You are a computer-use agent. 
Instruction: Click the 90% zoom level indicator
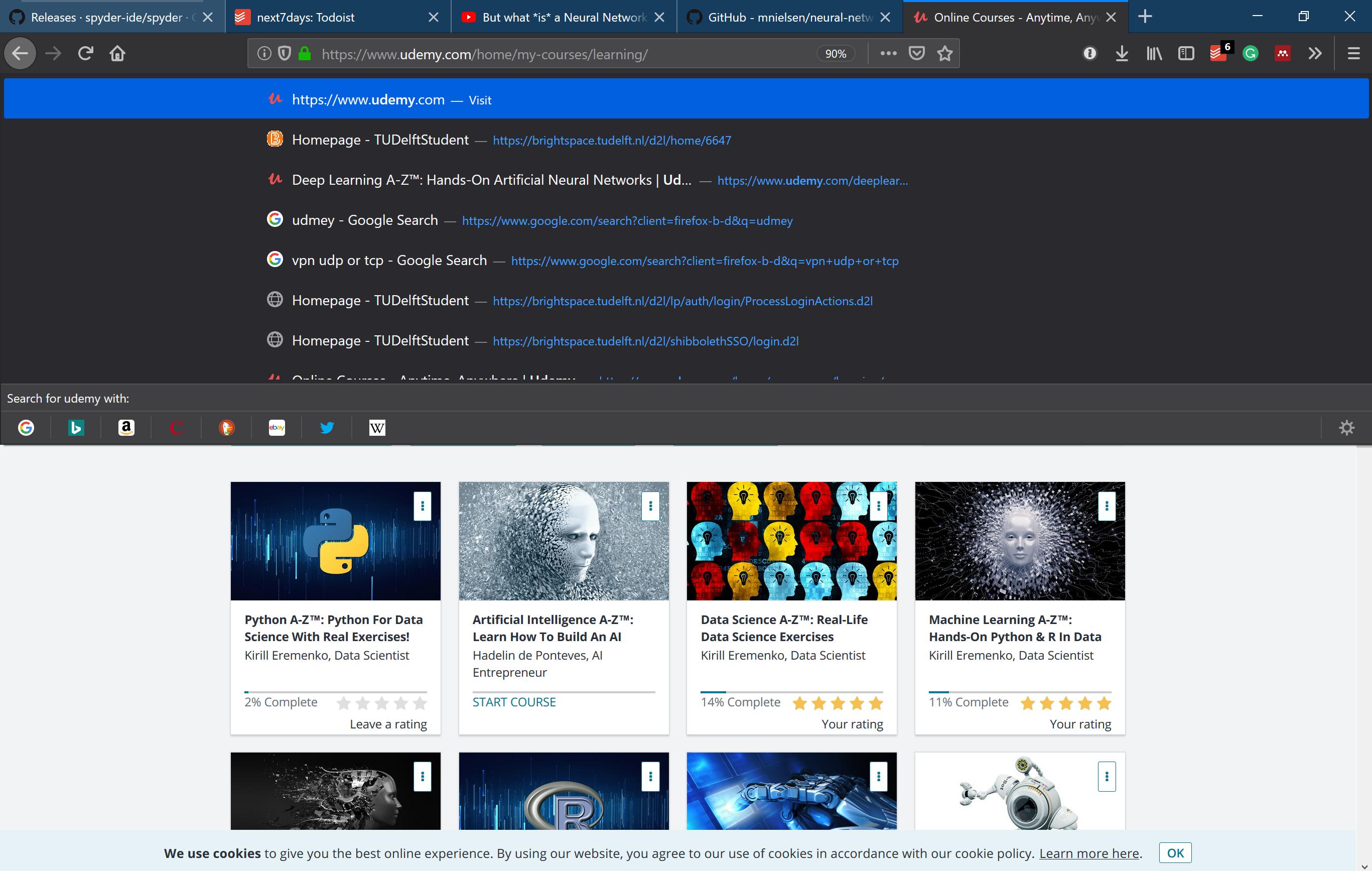[x=836, y=54]
